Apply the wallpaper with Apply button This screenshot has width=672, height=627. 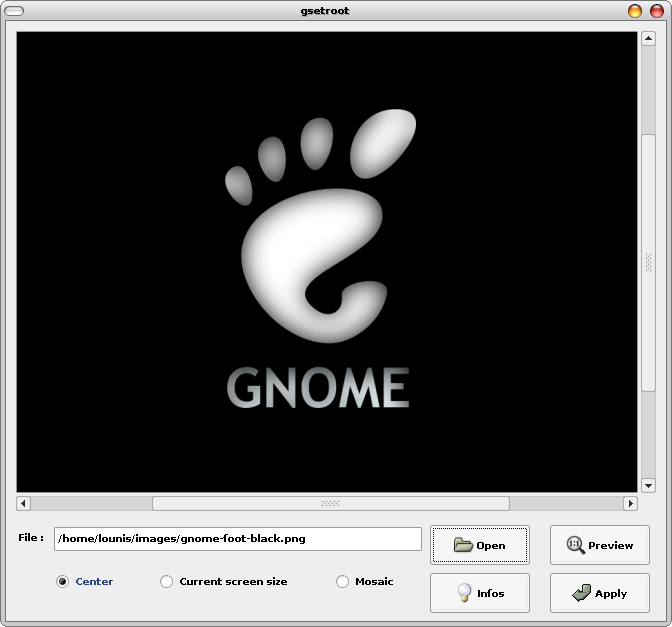tap(600, 593)
